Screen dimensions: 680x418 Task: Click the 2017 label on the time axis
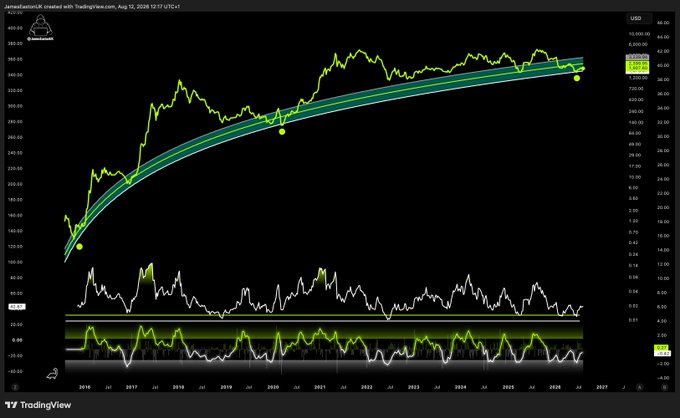coord(131,387)
